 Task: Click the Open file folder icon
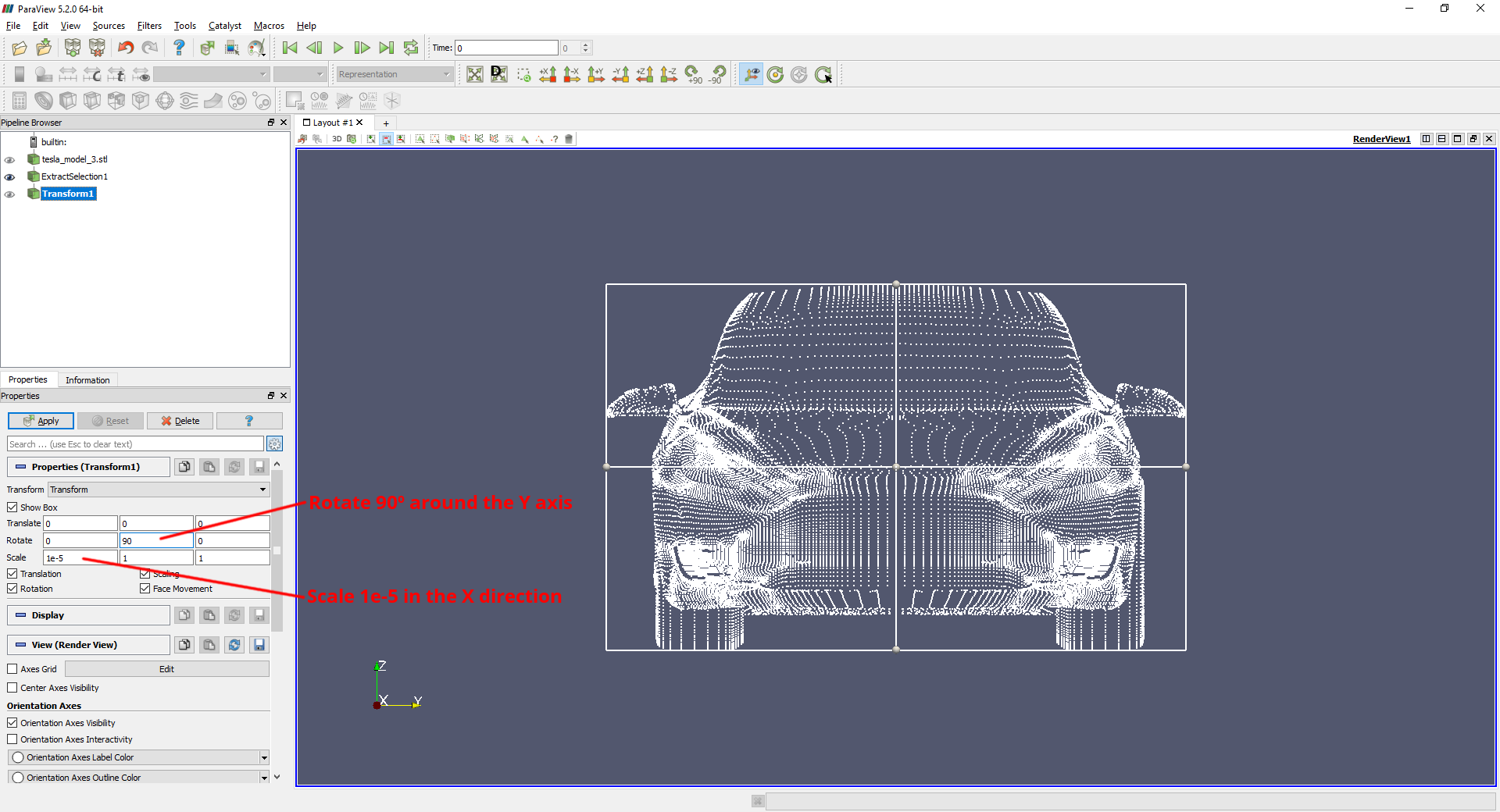click(20, 48)
